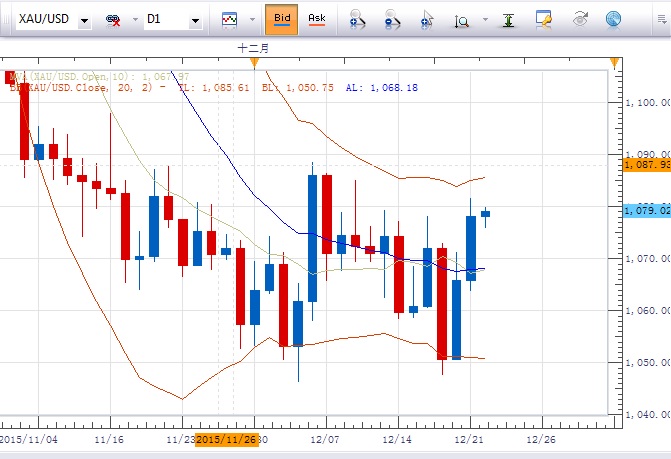Click the blue radar globe icon
The height and width of the screenshot is (459, 671).
click(613, 20)
